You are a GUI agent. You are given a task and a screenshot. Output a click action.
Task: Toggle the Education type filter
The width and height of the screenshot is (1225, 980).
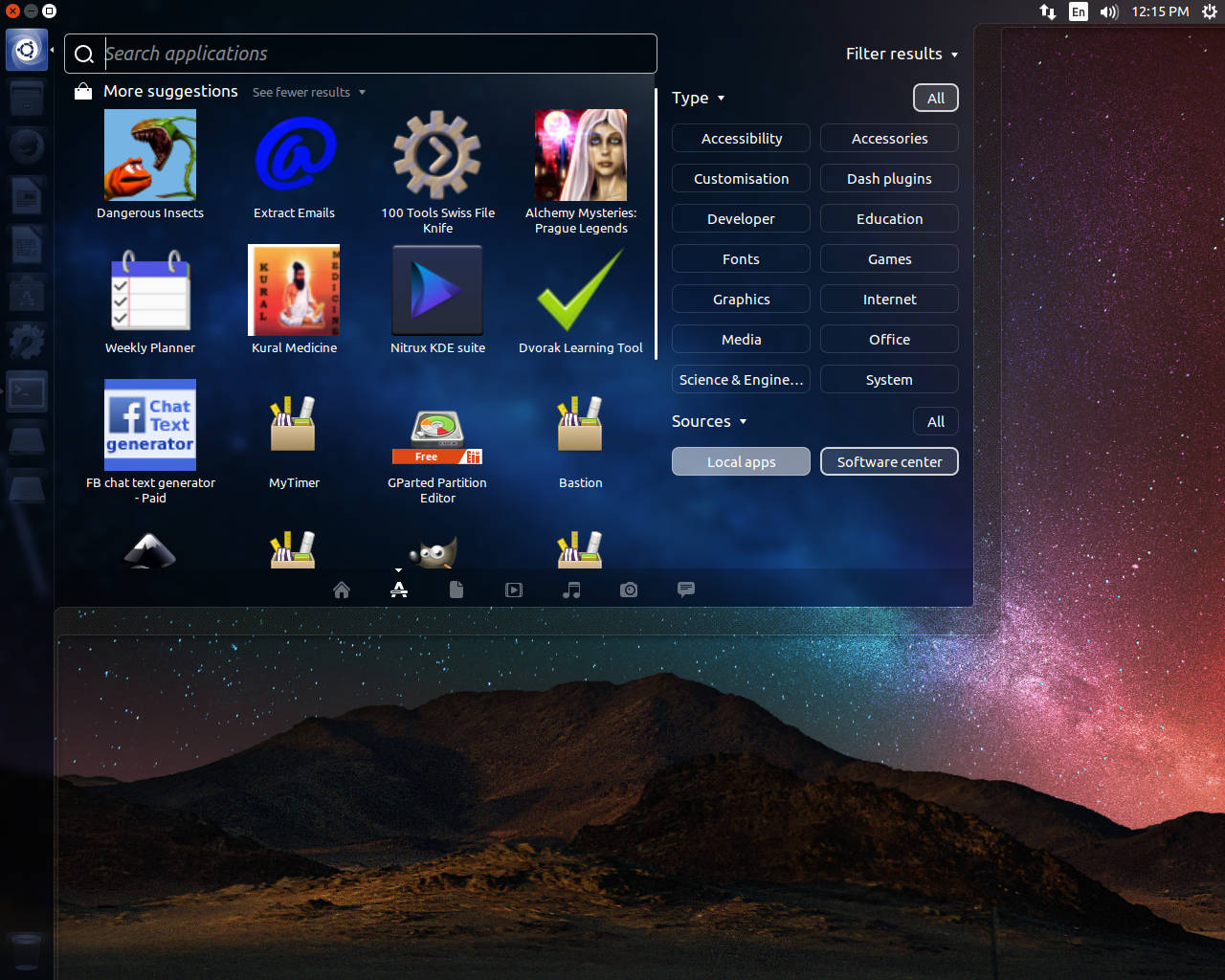coord(889,218)
